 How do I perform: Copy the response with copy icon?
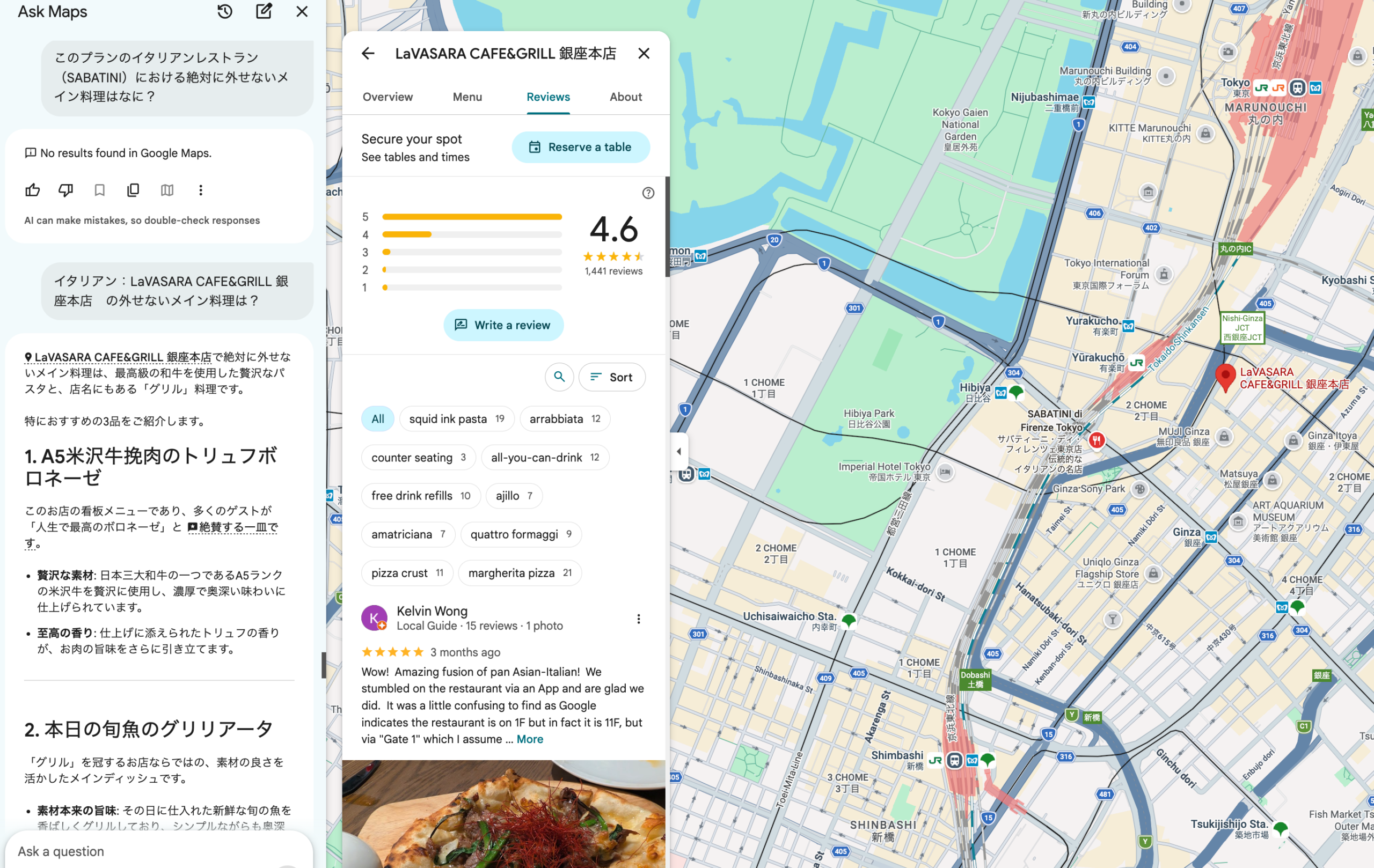(133, 190)
